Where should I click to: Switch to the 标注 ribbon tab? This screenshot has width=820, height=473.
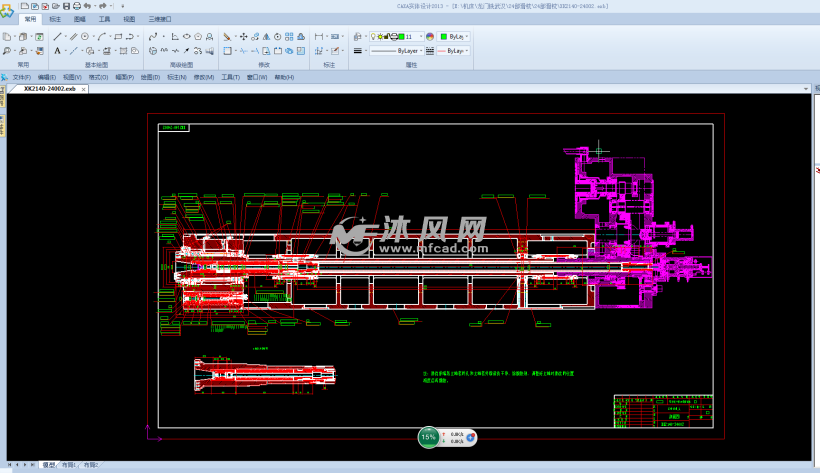[x=55, y=19]
